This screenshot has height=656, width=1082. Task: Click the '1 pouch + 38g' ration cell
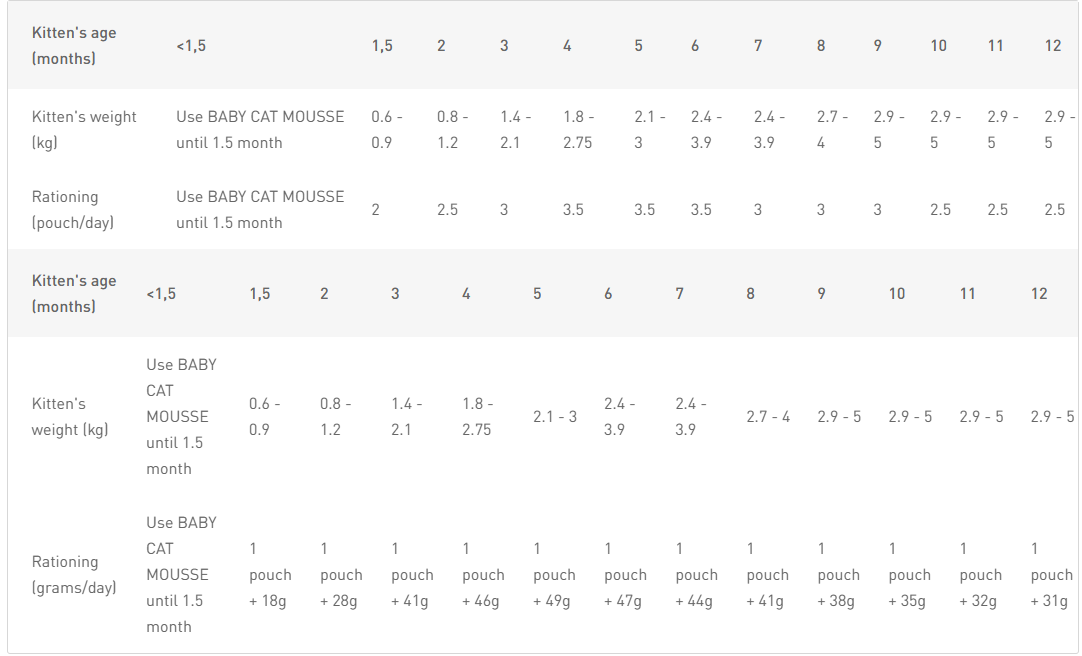(x=838, y=574)
